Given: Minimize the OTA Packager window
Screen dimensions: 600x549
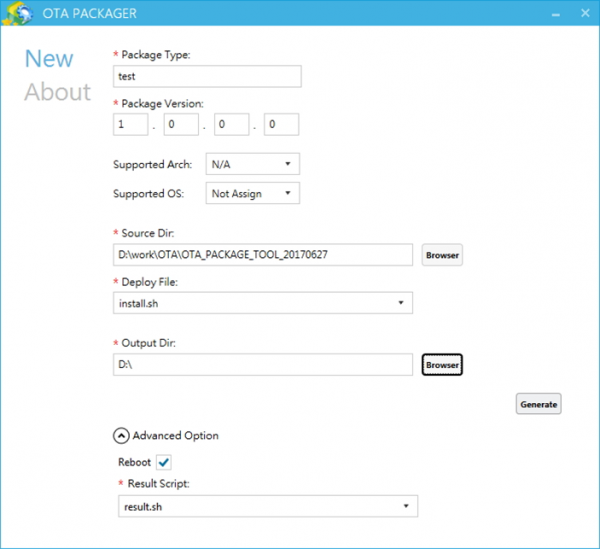Looking at the screenshot, I should (524, 14).
